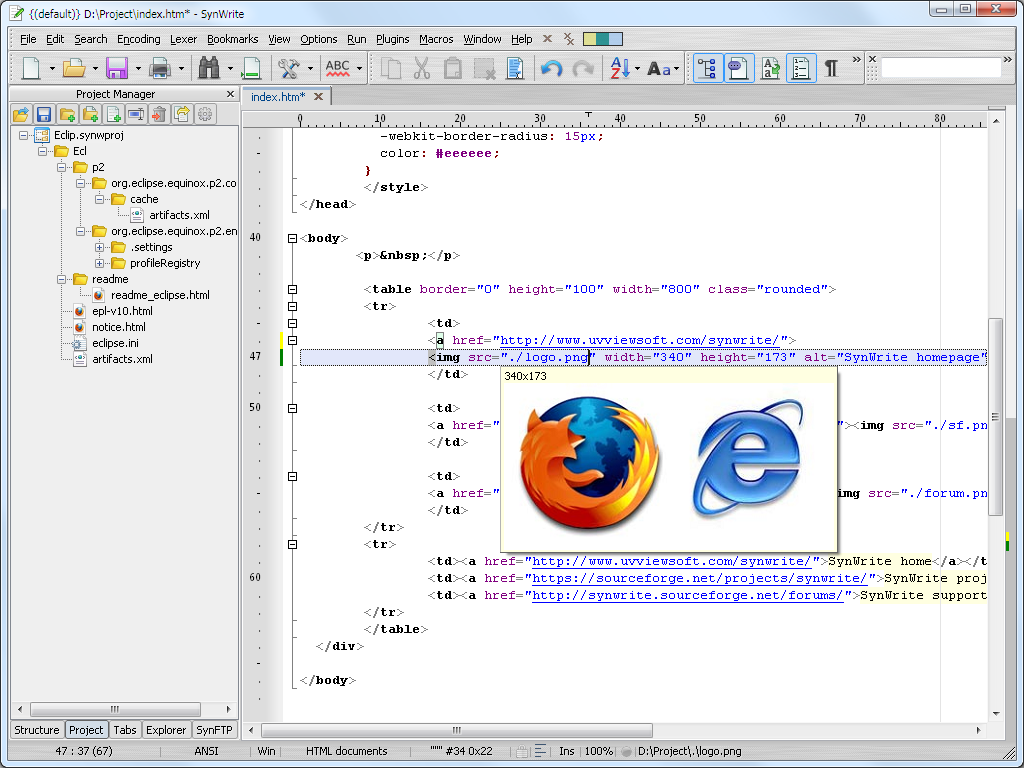Screen dimensions: 1024x768
Task: Open dropdown arrow next to Open folder icon
Action: [95, 69]
